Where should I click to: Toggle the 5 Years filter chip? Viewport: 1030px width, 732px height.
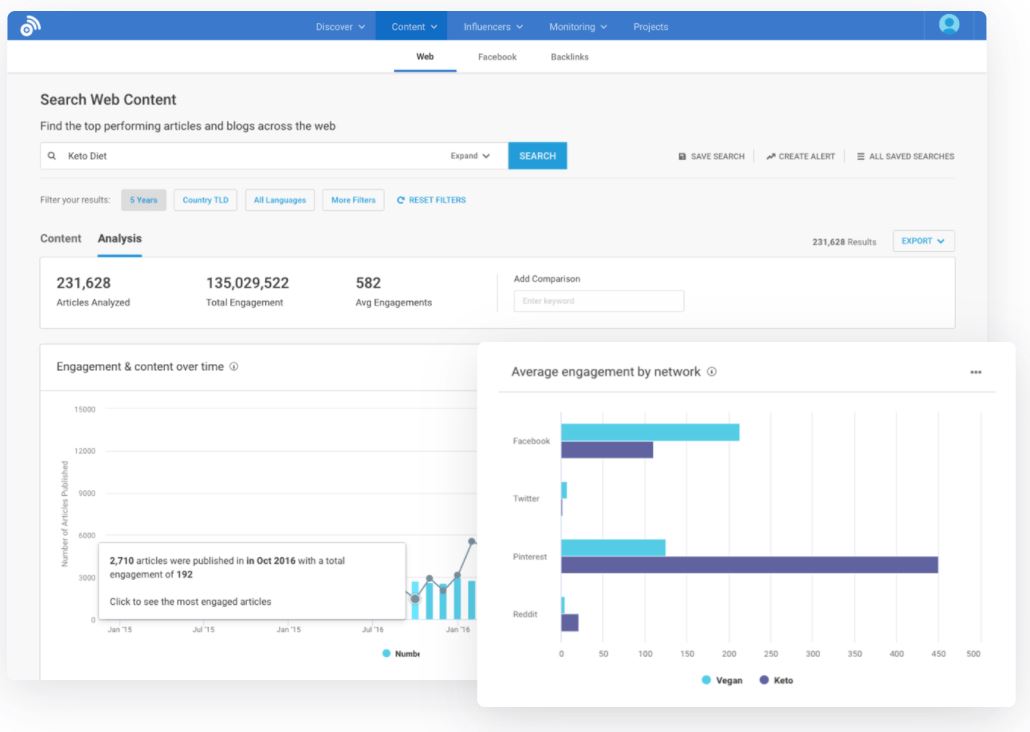144,200
